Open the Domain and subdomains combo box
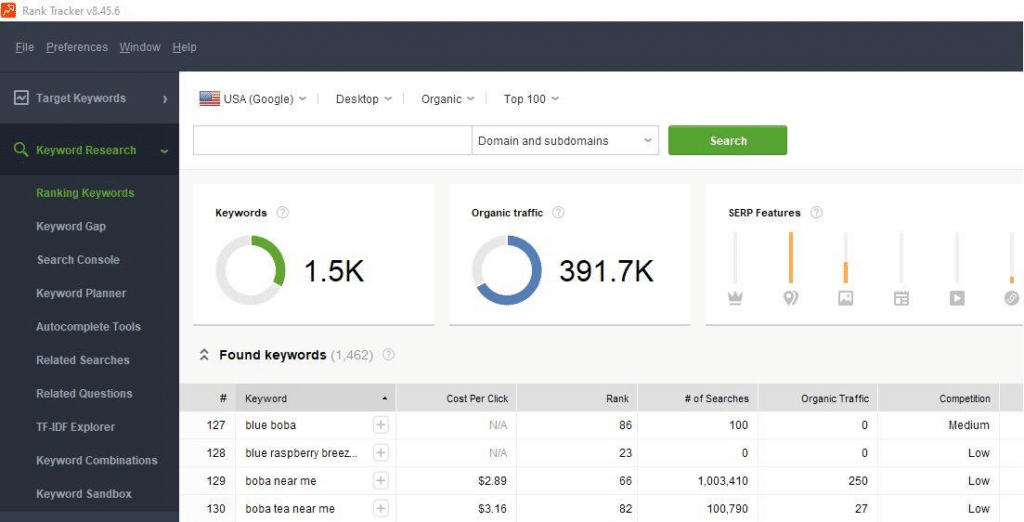 tap(565, 140)
